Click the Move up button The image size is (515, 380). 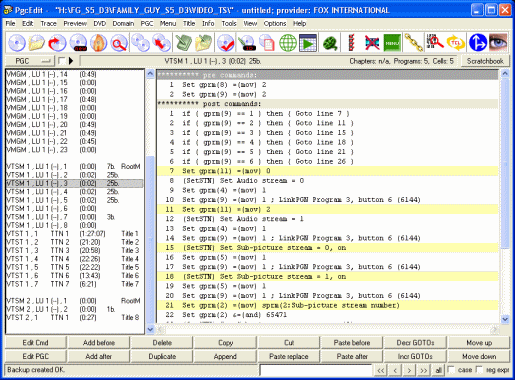(x=479, y=343)
